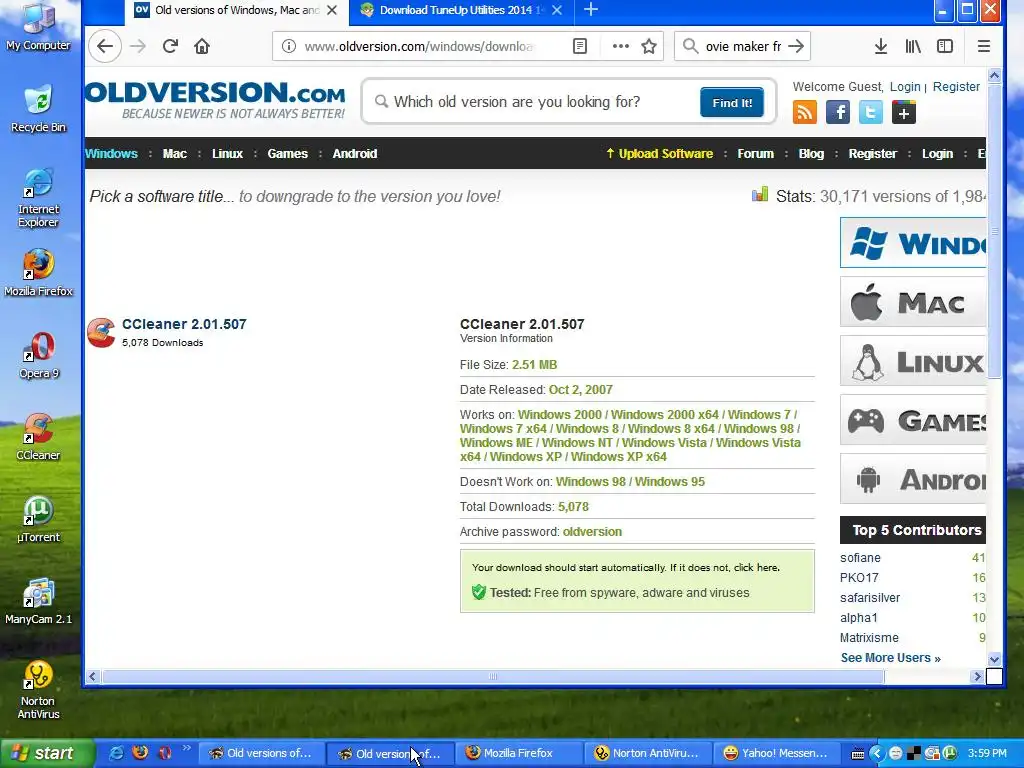Screen dimensions: 1024x768
Task: Select Windows in site navigation bar
Action: pyautogui.click(x=111, y=153)
